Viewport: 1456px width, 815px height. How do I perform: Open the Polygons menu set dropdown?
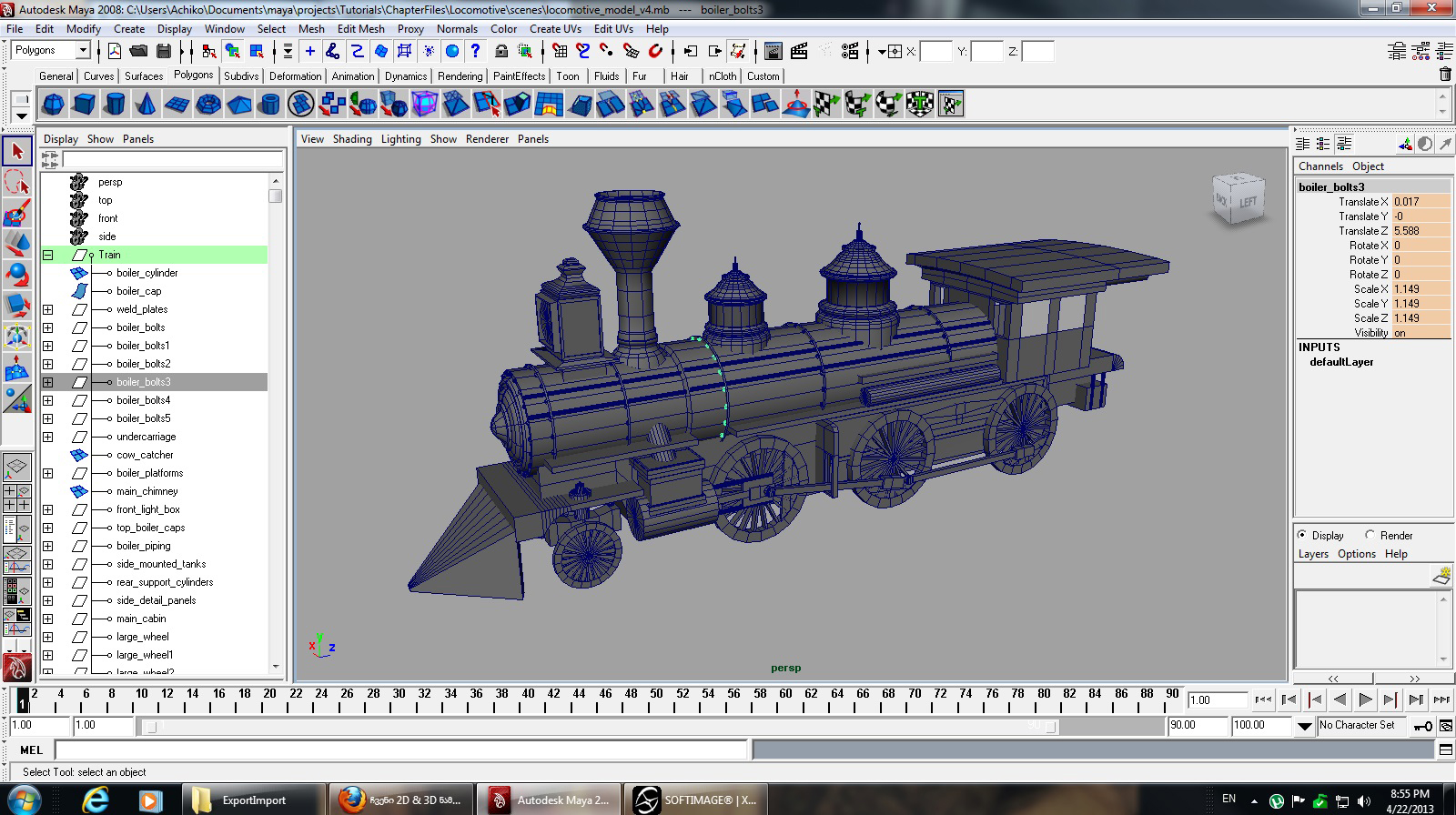coord(82,50)
